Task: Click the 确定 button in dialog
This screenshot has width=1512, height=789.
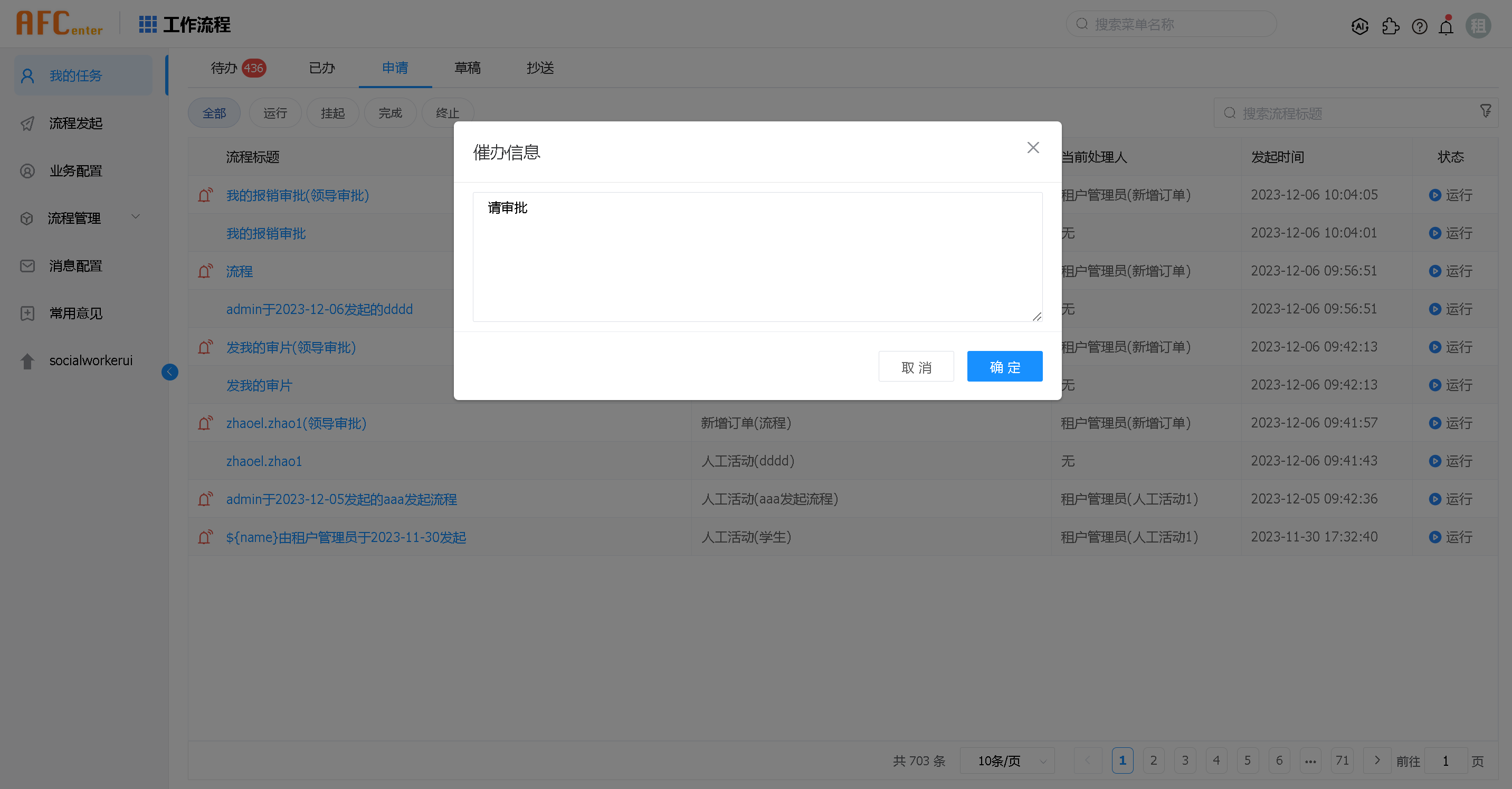Action: coord(1004,367)
